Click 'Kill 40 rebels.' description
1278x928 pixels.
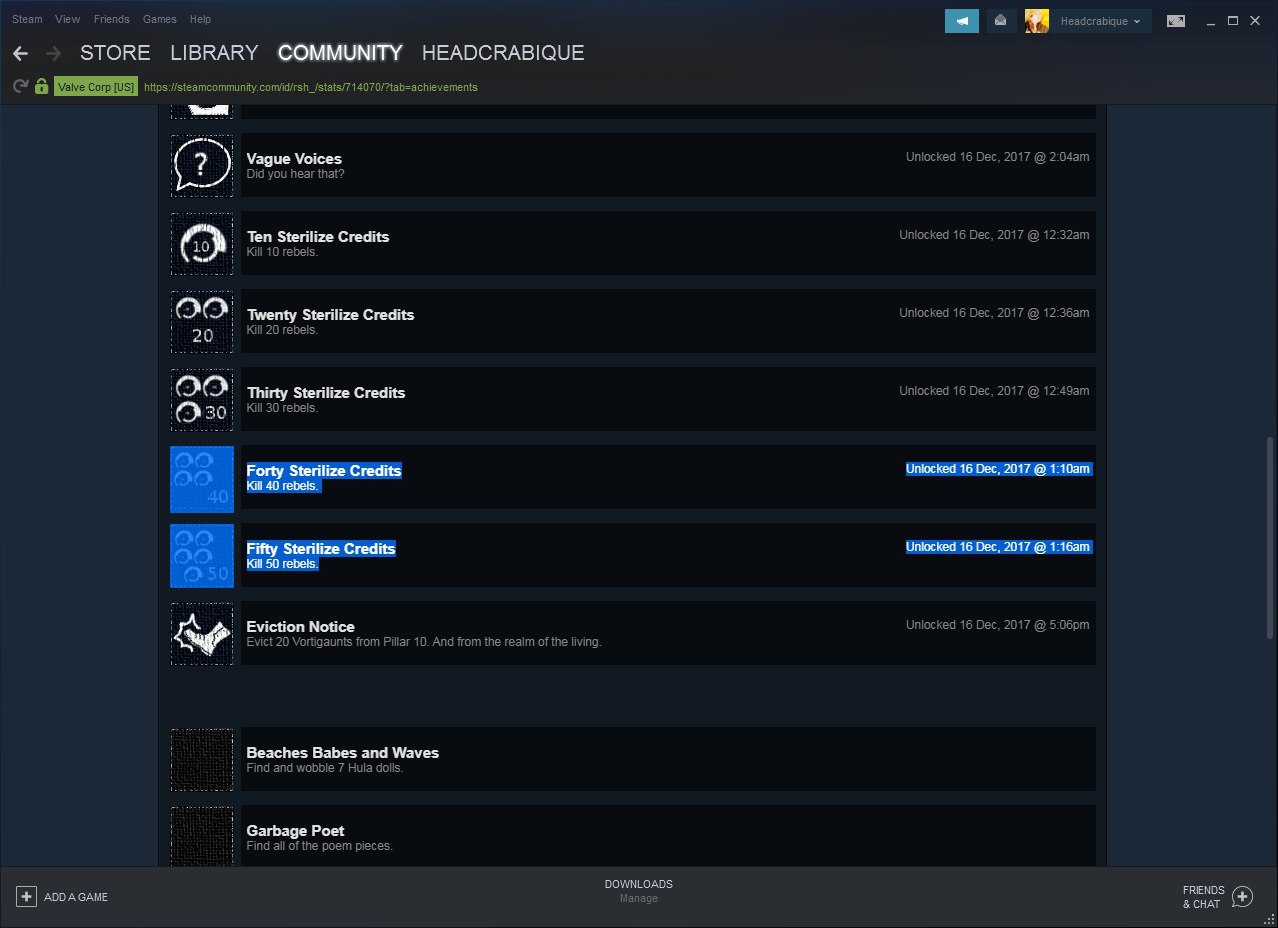point(282,486)
